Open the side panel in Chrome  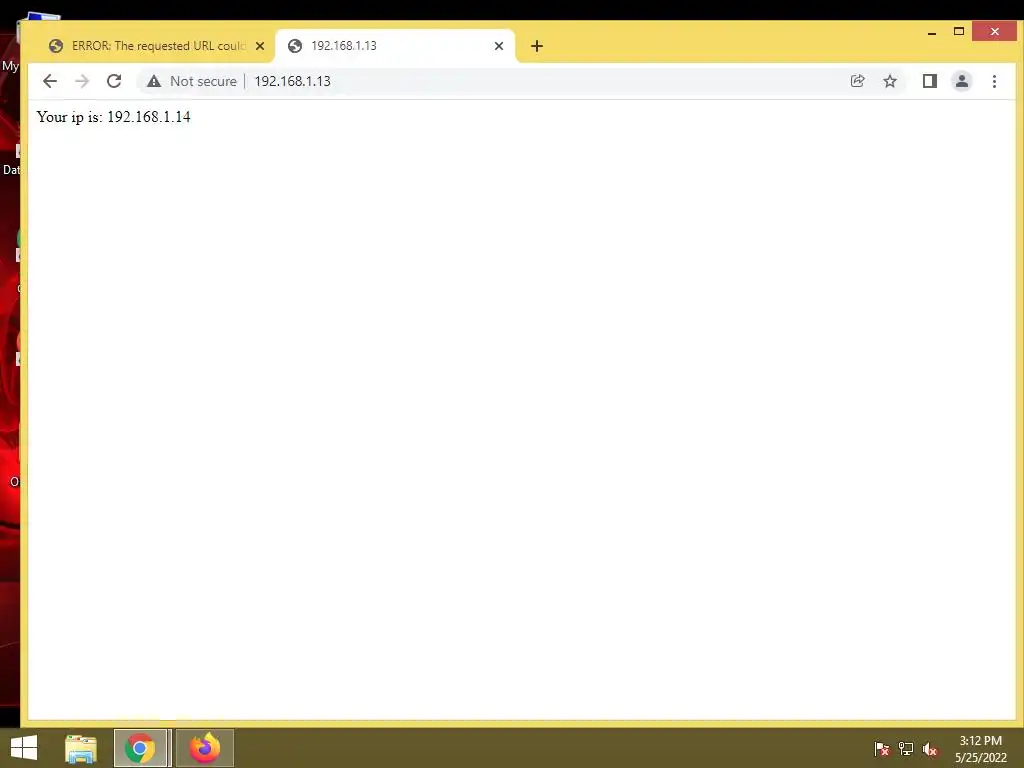tap(930, 81)
